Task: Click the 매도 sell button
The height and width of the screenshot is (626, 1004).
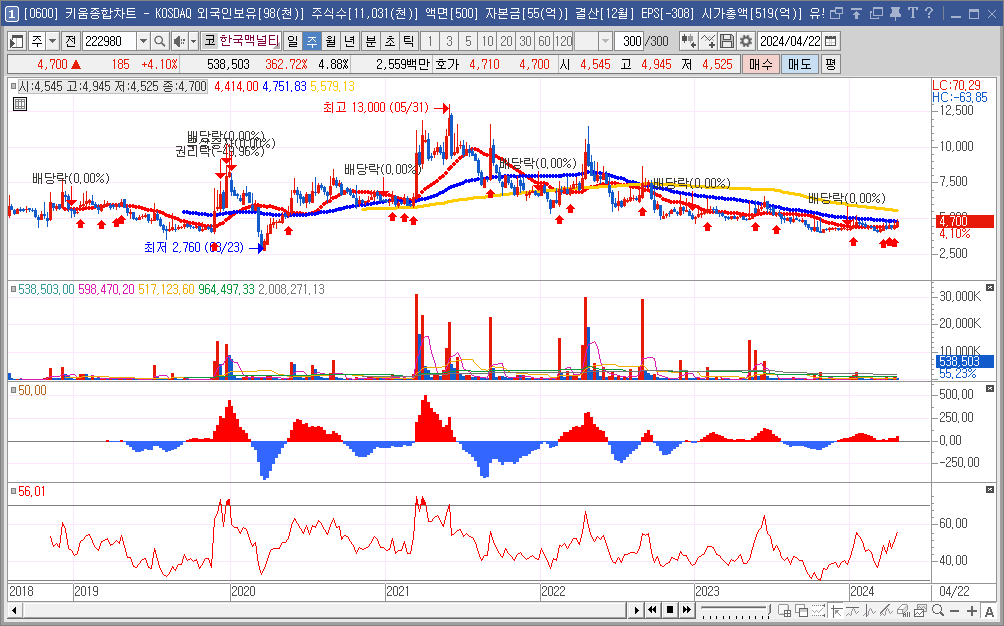Action: (800, 64)
